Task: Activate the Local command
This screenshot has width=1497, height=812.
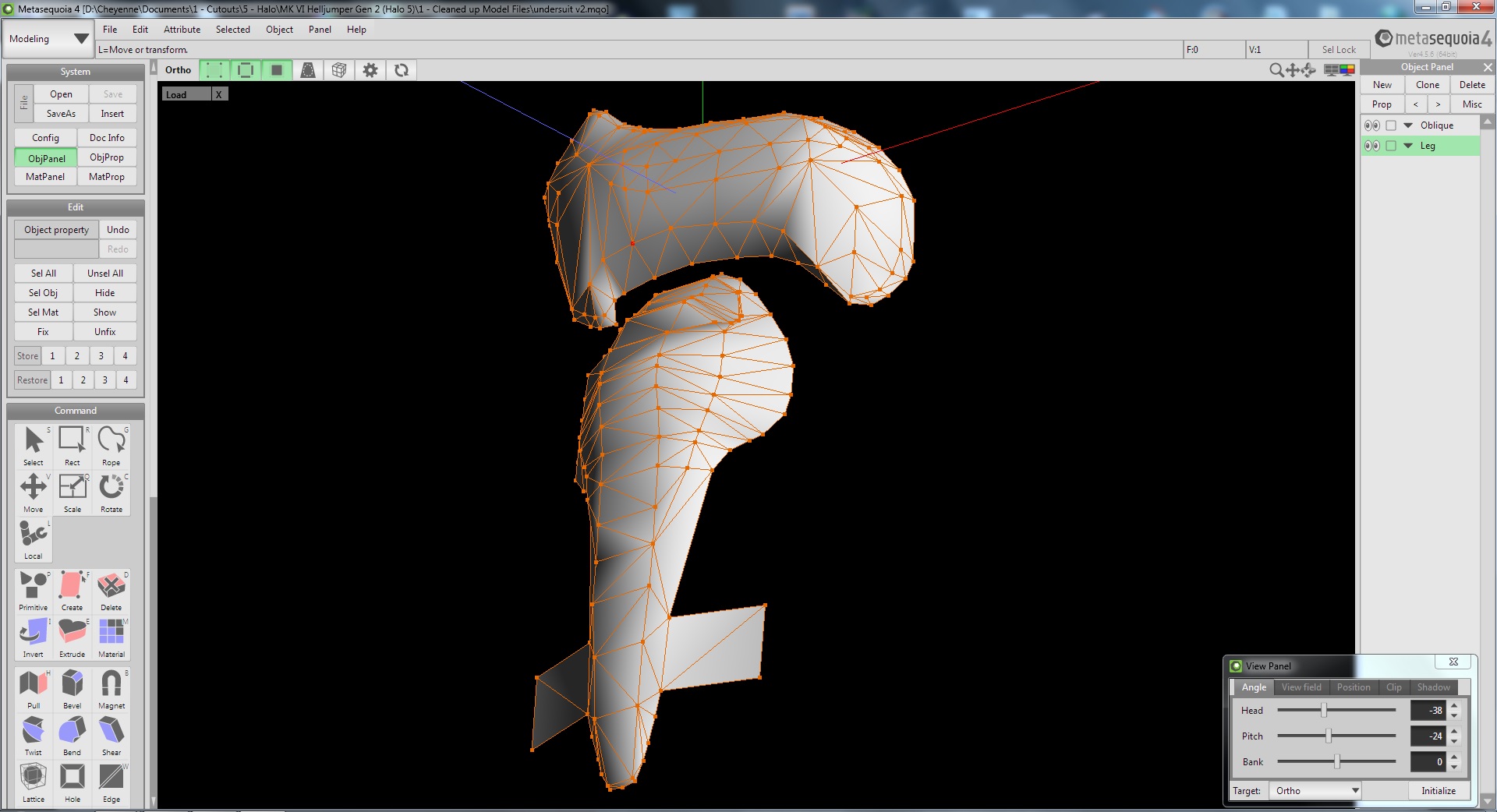Action: coord(34,539)
